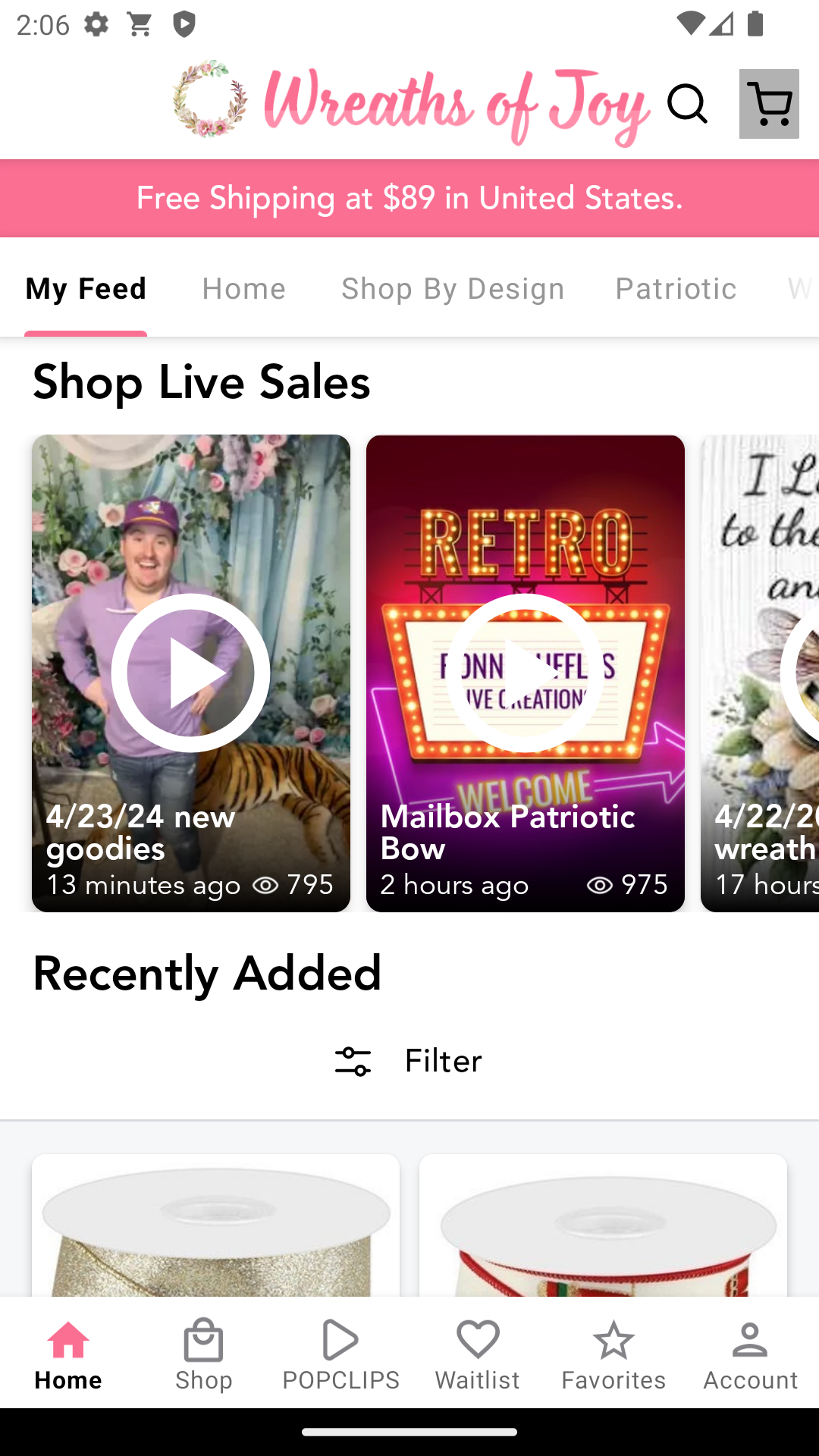Tap the Home icon in bottom navigation

[68, 1354]
